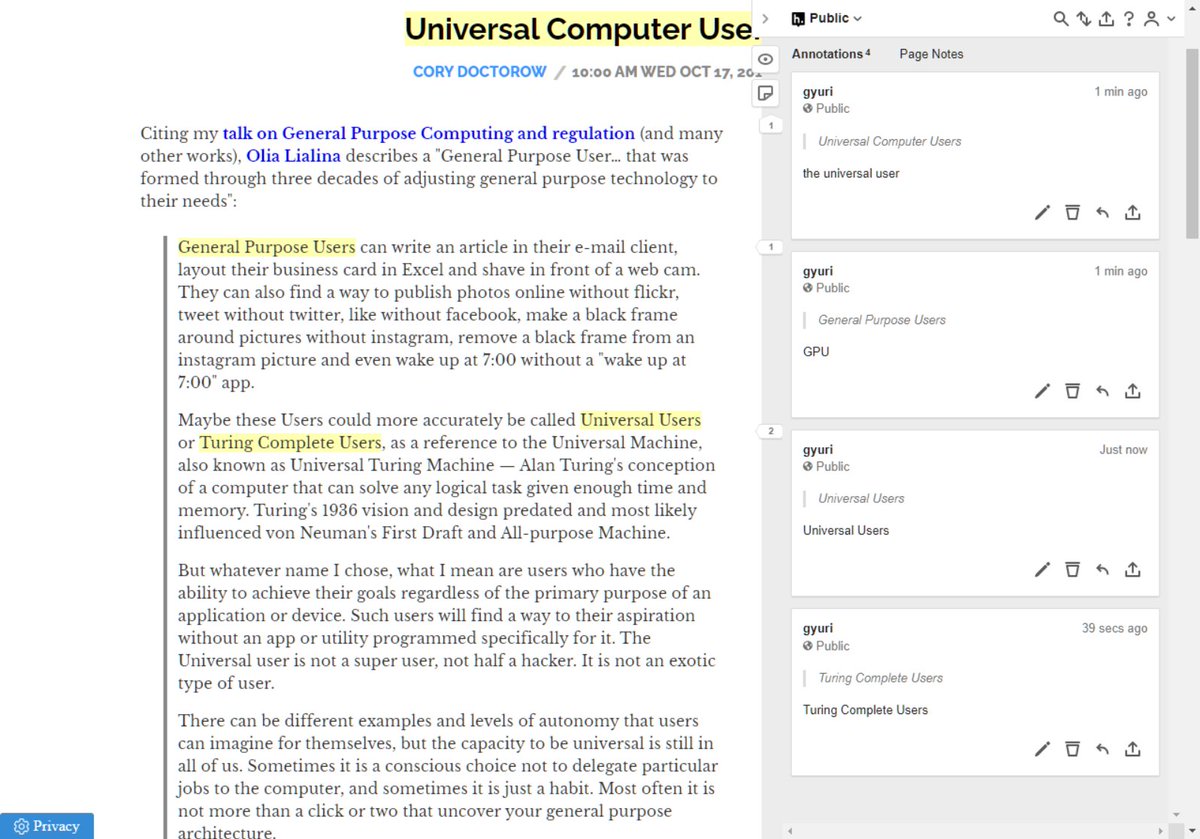Screen dimensions: 1200x839
Task: Expand the Public group dropdown
Action: [826, 18]
